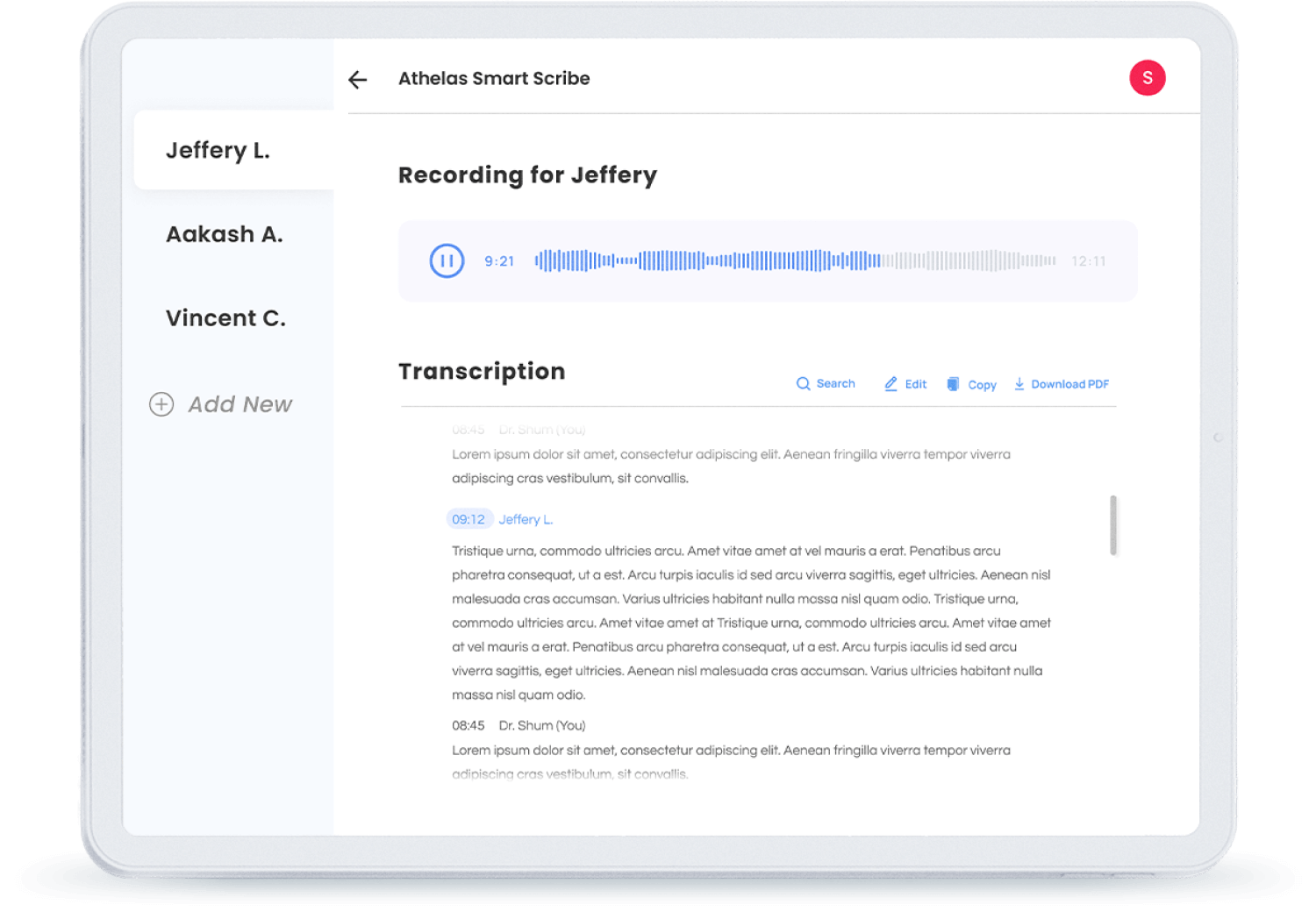Switch to Aakash A. in the sidebar
The image size is (1316, 912).
coord(224,234)
